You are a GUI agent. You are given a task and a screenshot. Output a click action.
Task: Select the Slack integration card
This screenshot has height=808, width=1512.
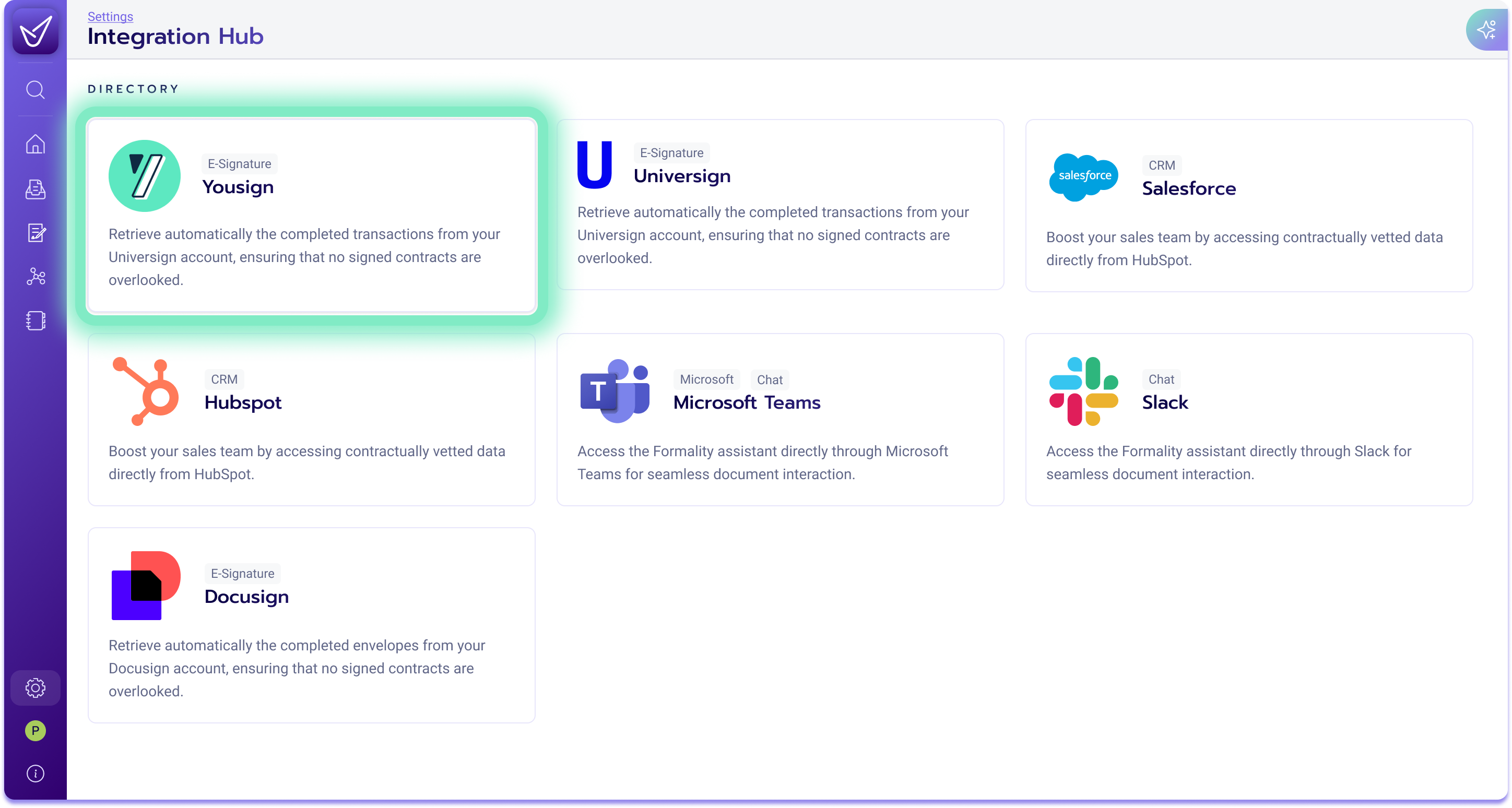(x=1248, y=420)
